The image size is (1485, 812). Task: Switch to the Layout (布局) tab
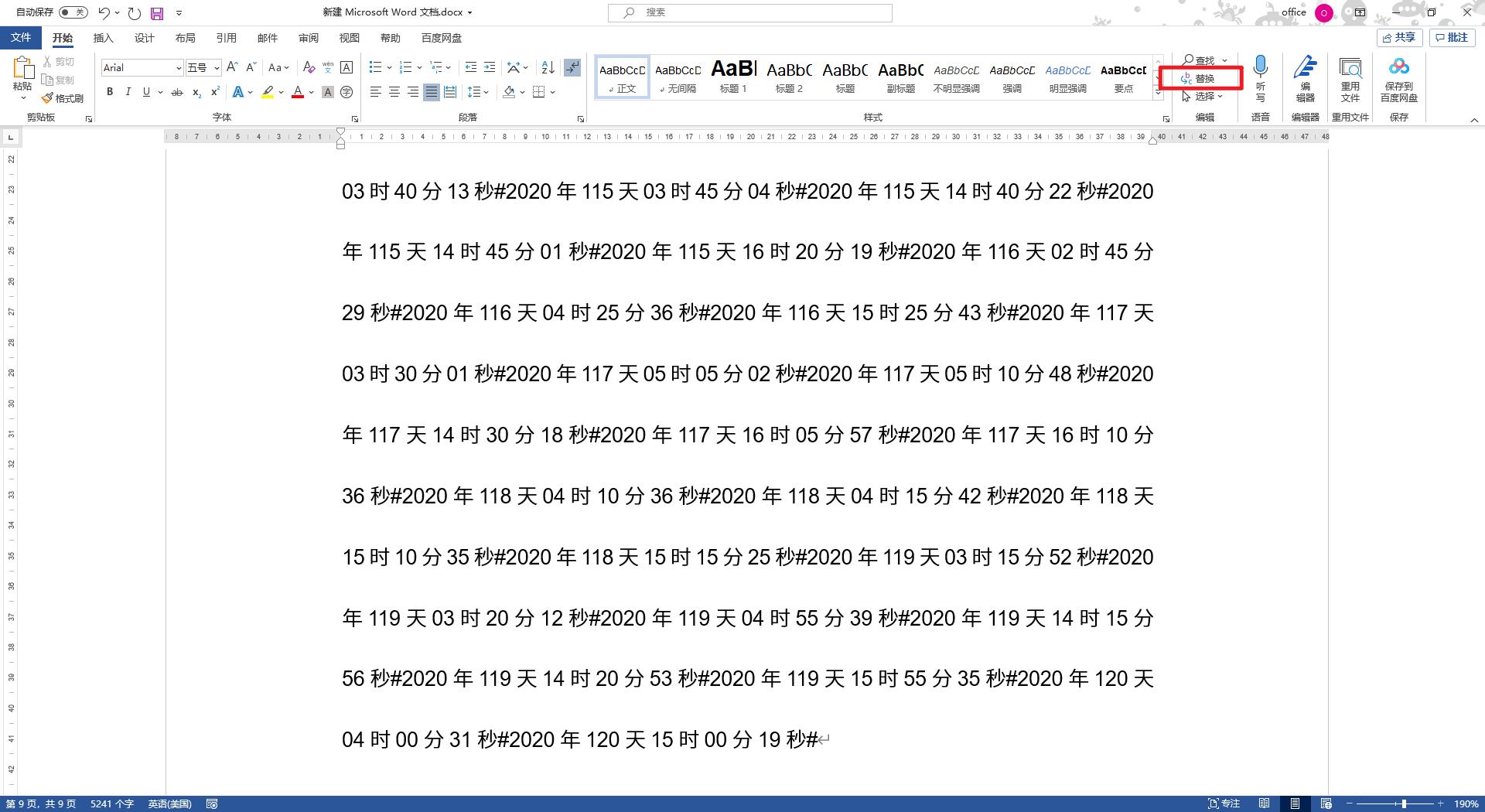click(185, 38)
